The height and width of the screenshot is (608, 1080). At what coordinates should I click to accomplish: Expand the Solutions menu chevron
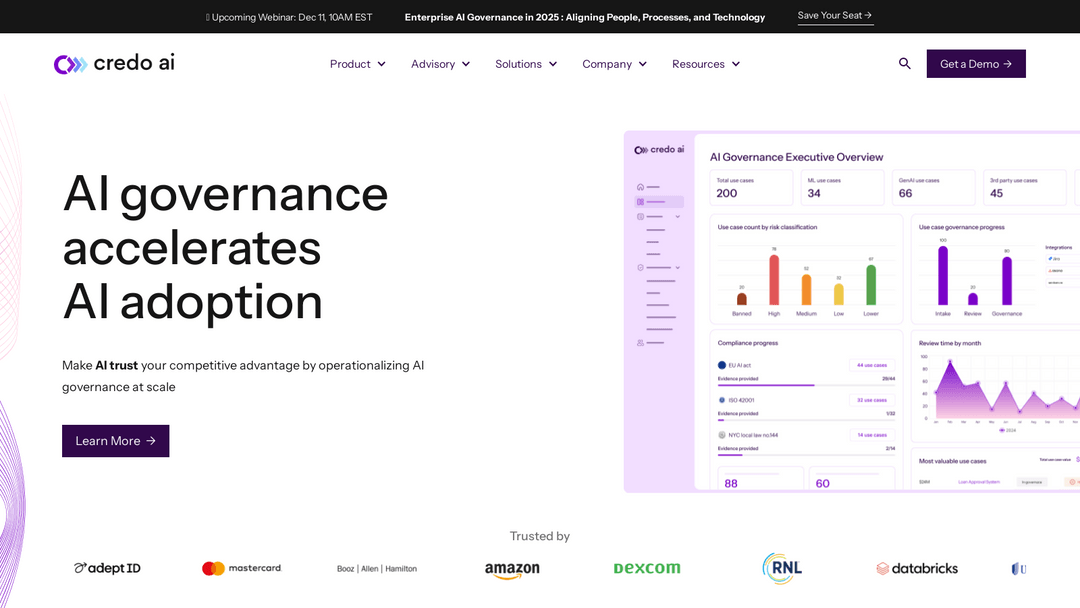[x=552, y=64]
